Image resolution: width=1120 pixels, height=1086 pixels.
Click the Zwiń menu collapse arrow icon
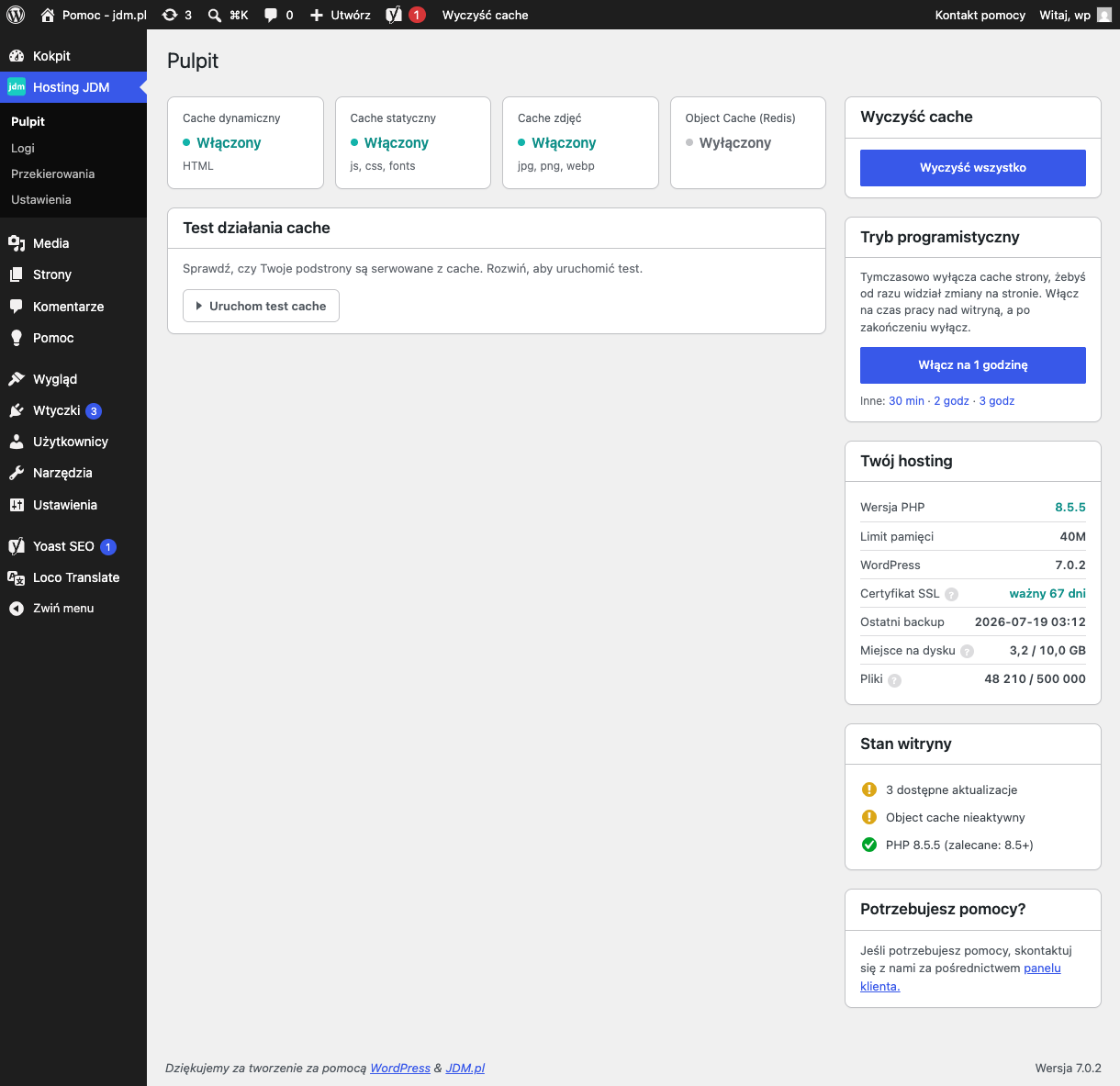(17, 609)
